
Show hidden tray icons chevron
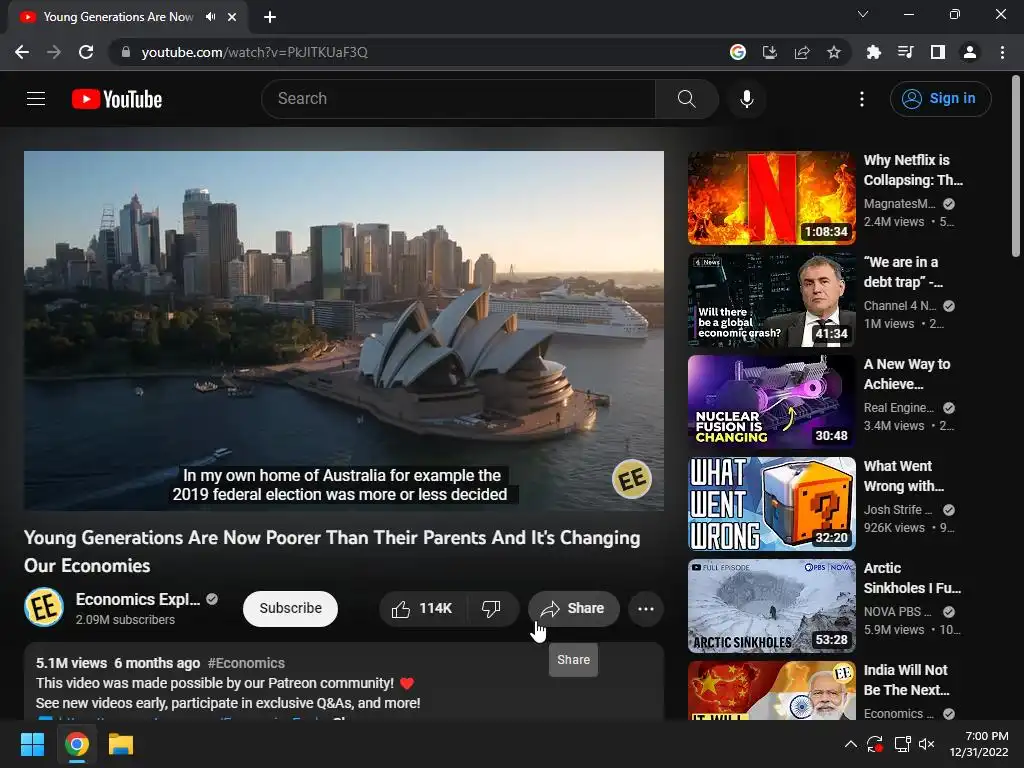(850, 744)
